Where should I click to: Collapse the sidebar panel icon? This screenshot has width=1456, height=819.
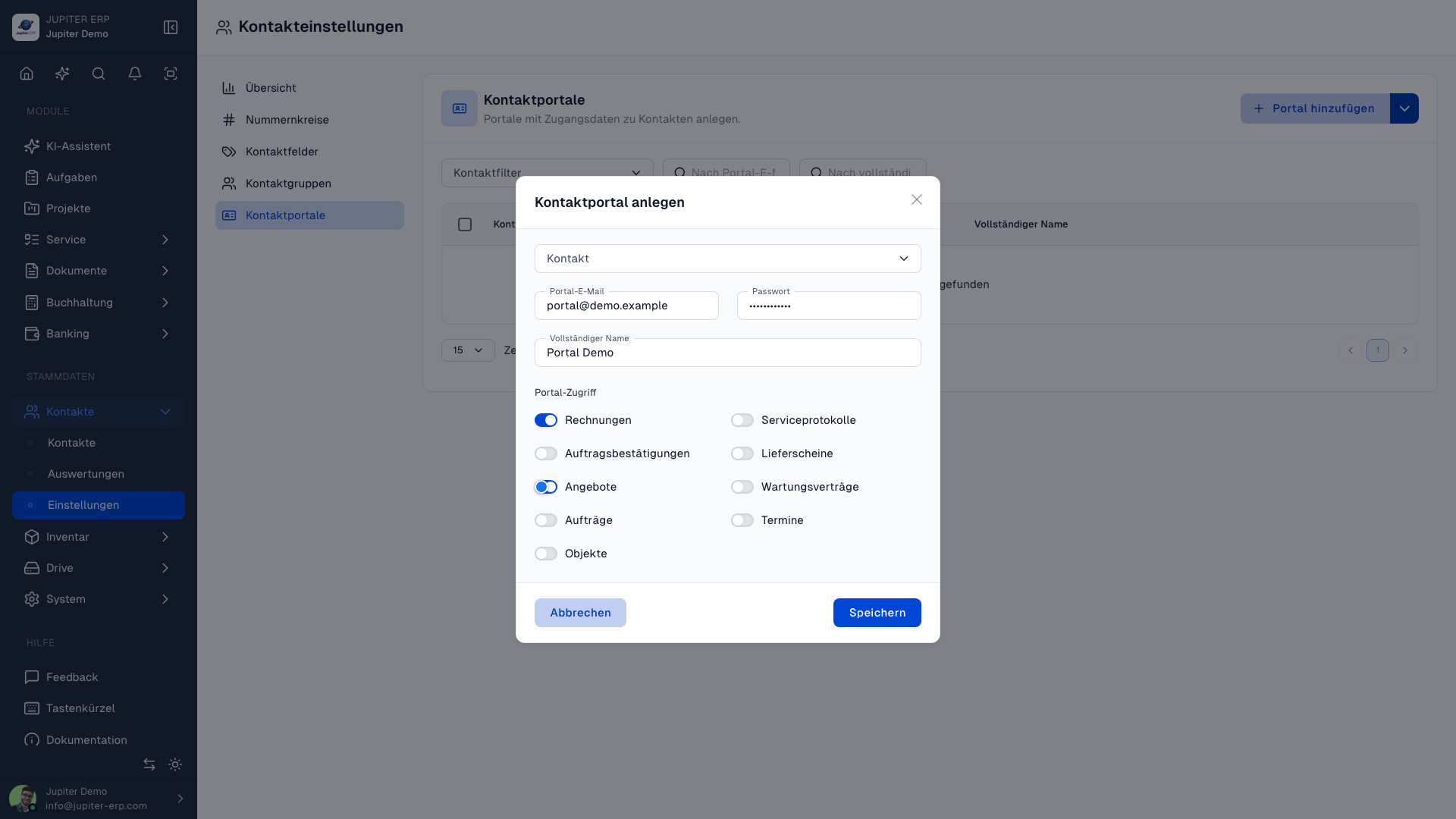(171, 27)
